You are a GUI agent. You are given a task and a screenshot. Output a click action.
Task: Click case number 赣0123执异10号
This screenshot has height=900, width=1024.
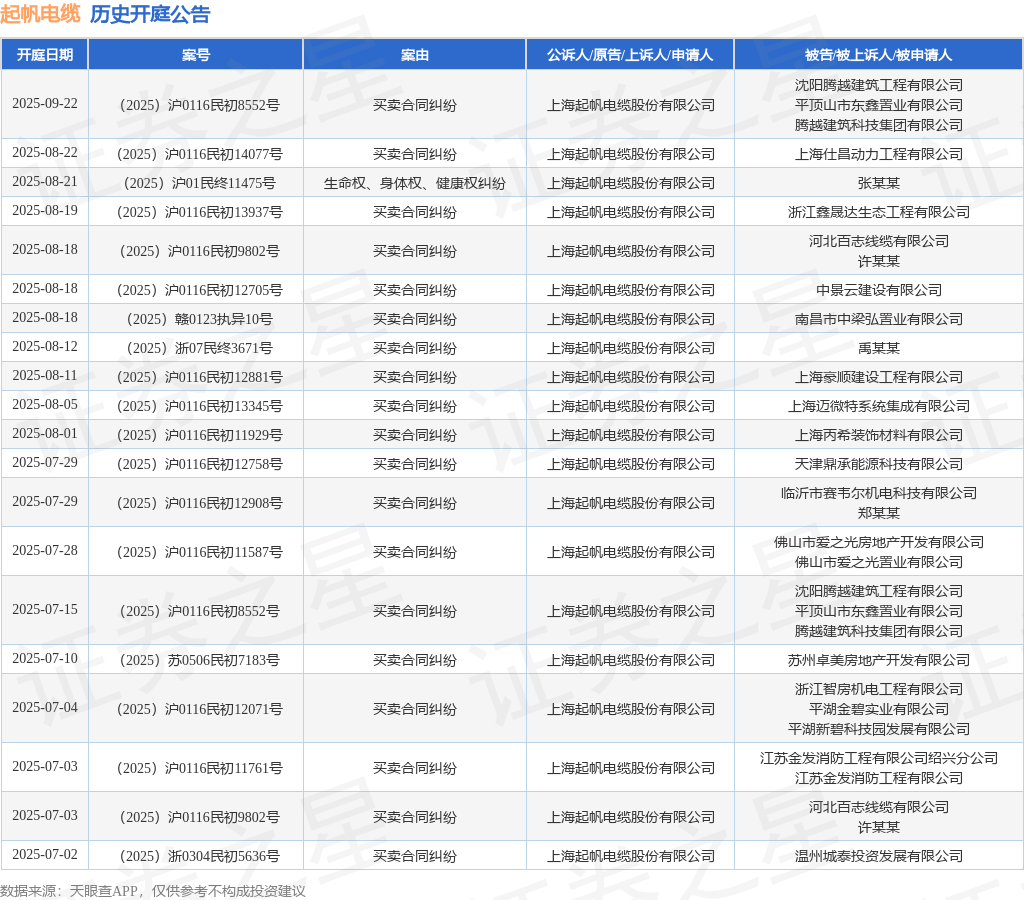(199, 319)
